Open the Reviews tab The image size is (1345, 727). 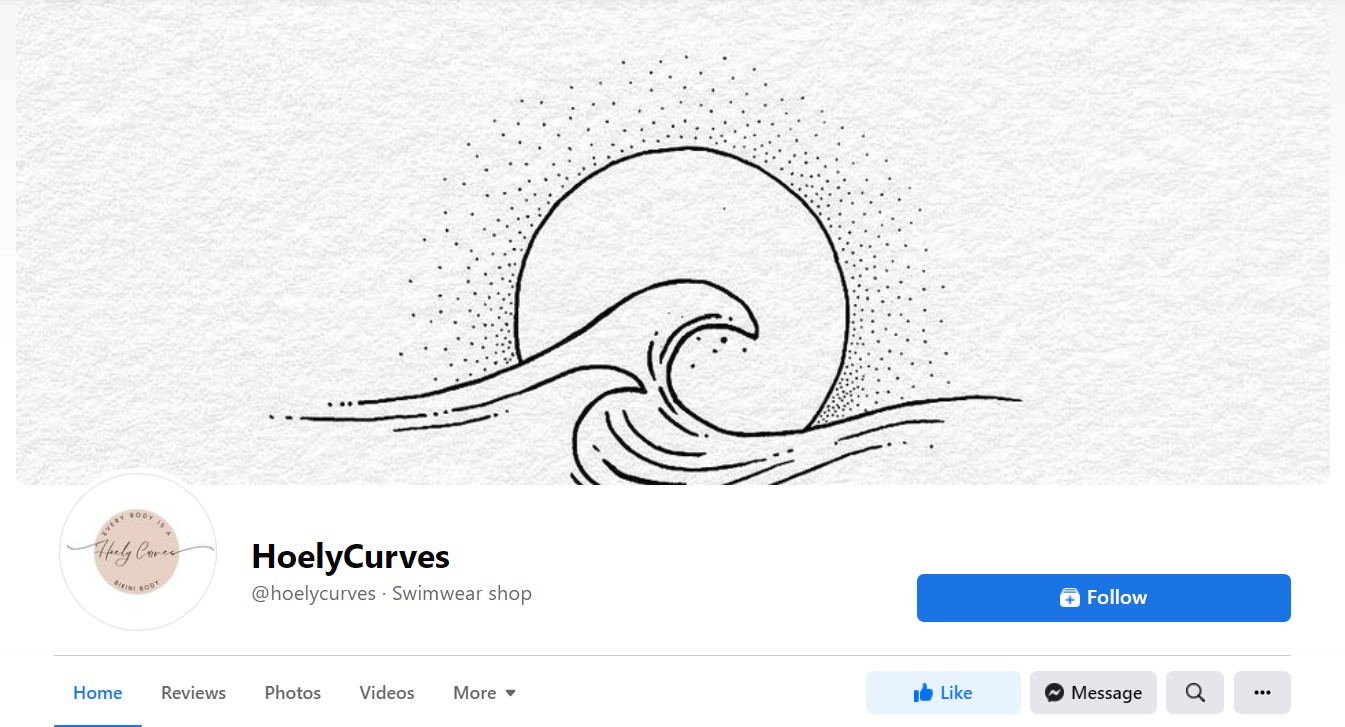(193, 693)
